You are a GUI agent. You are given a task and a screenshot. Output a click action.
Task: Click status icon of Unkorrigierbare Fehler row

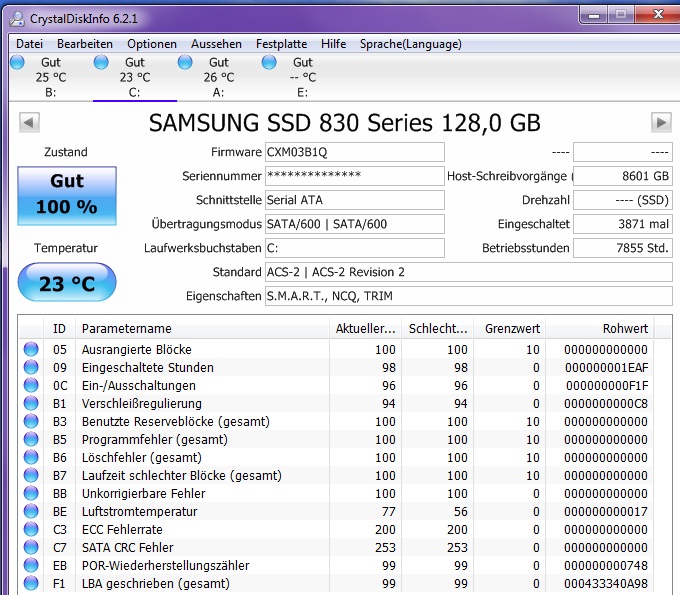[31, 493]
